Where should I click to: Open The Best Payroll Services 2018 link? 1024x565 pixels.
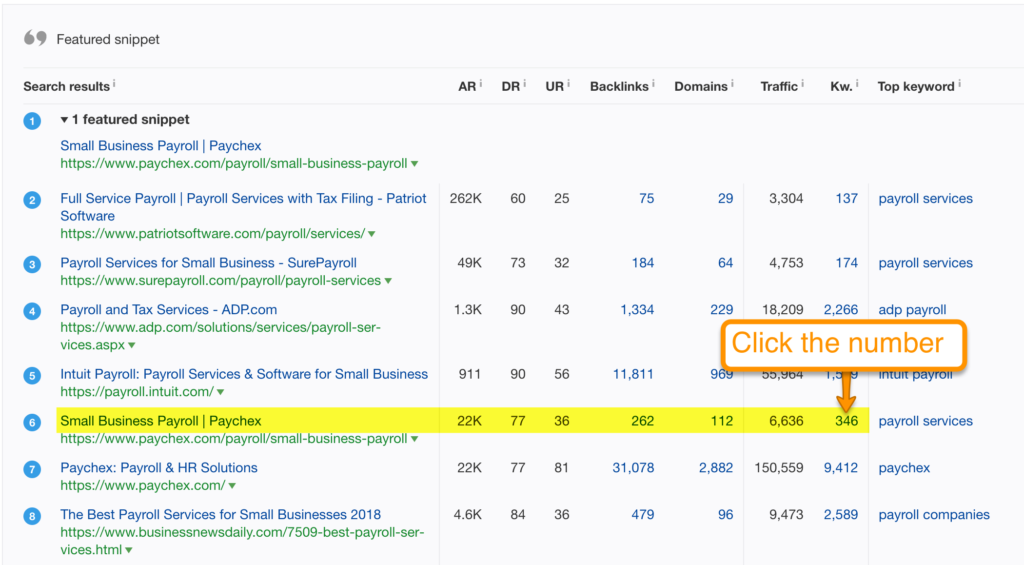tap(220, 515)
